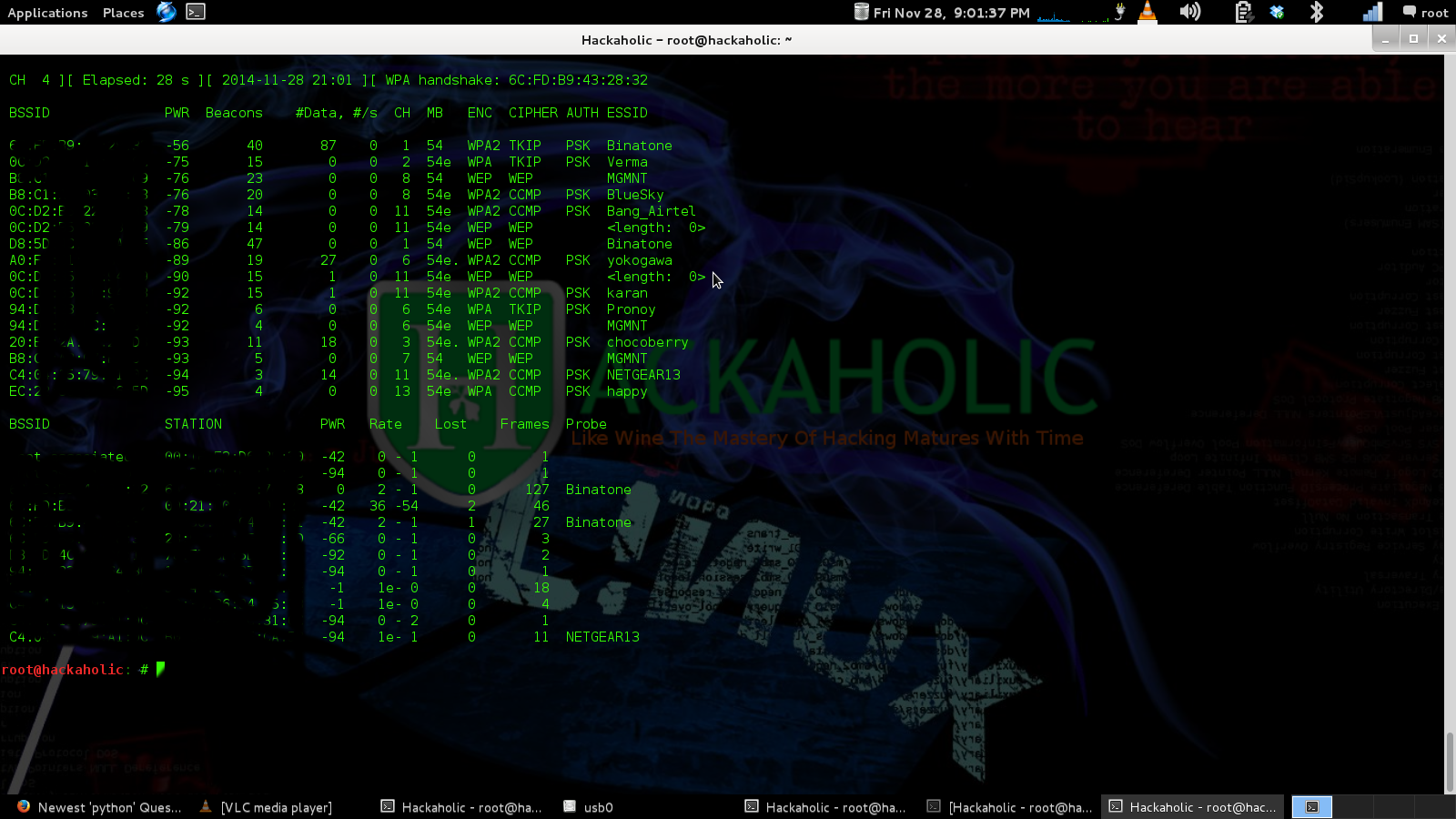The height and width of the screenshot is (819, 1456).
Task: Open the clock showing Fri Nov 28
Action: (x=952, y=13)
